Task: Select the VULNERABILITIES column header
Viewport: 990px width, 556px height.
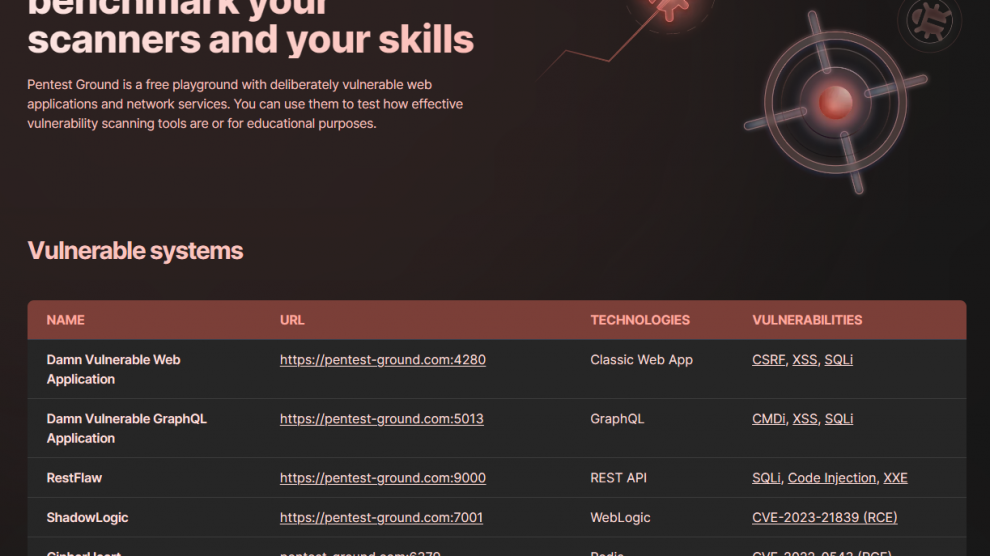Action: coord(807,320)
